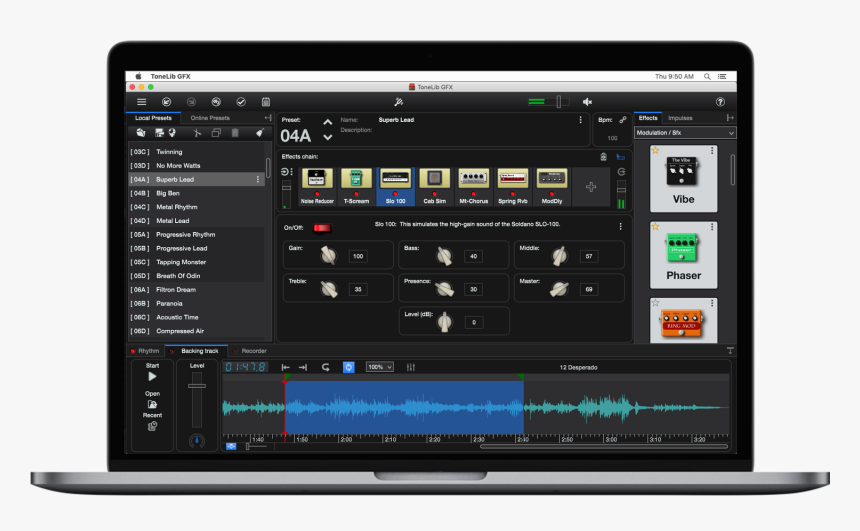Collapse the presets panel with arrow icon
This screenshot has height=531, width=860.
[268, 118]
